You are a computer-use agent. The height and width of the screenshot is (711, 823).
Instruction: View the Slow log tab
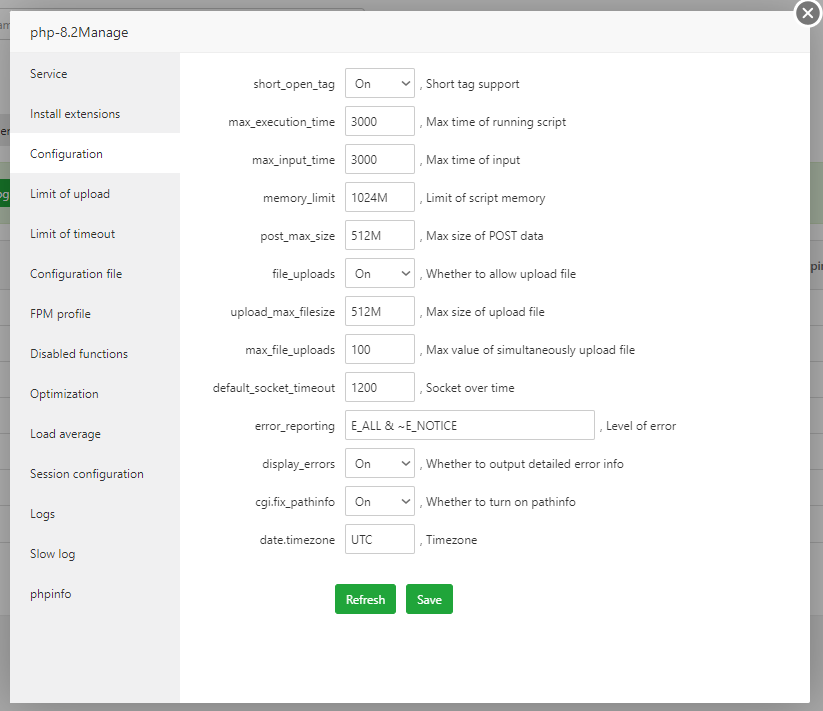tap(52, 554)
